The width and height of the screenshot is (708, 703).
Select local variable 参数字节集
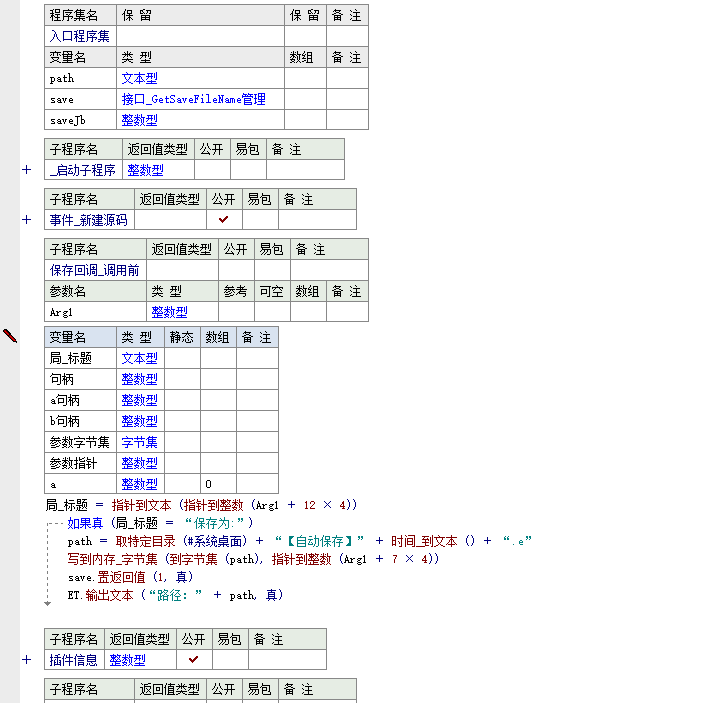click(79, 442)
